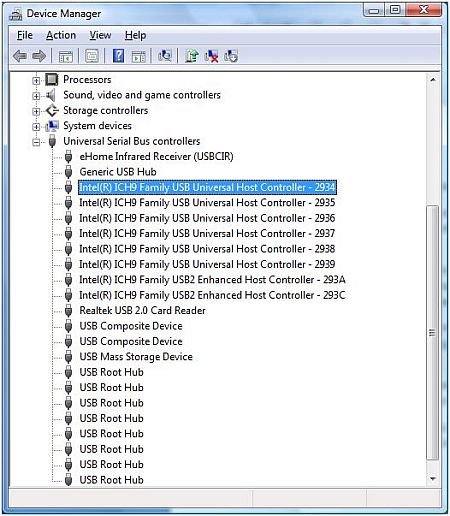Select eHome Infrared Receiver (USBCIR)

156,156
